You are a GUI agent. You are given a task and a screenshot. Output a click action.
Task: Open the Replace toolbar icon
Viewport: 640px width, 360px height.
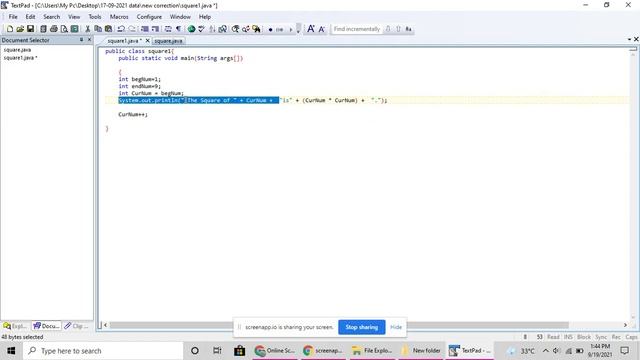(246, 29)
